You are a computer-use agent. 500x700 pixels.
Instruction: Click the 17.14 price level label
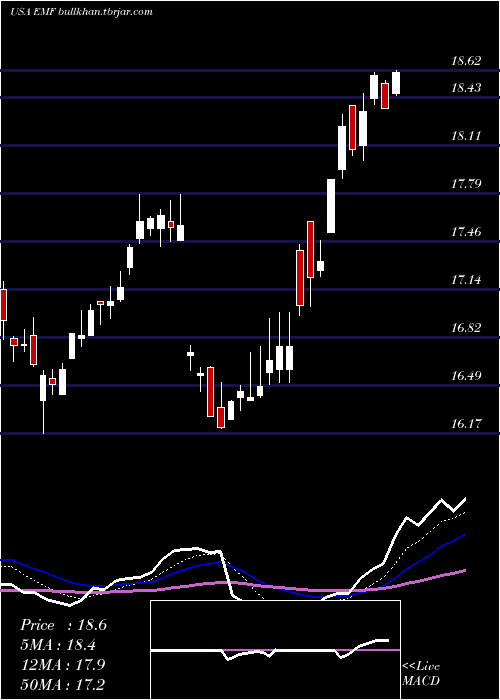click(x=466, y=280)
